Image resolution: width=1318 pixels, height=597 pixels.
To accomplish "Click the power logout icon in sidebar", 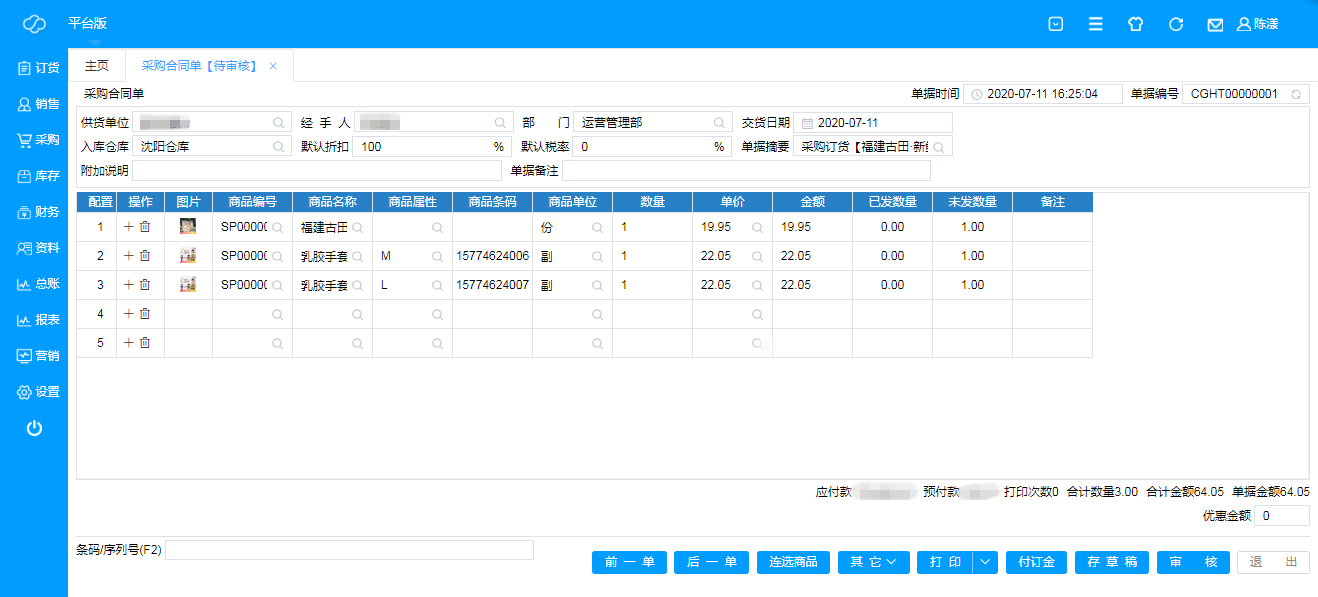I will pyautogui.click(x=34, y=428).
